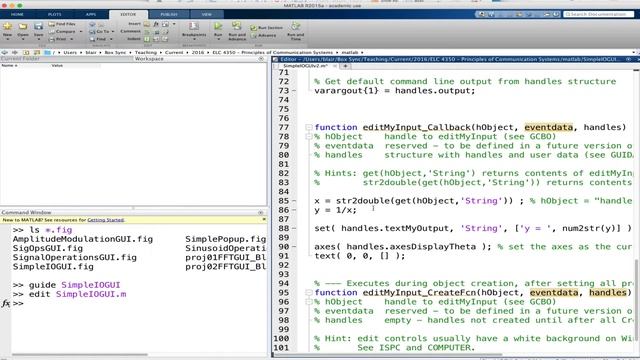Click the 'SigOpsGUI.fig' file listing
Screen dimensions: 640x360
(x=48, y=249)
